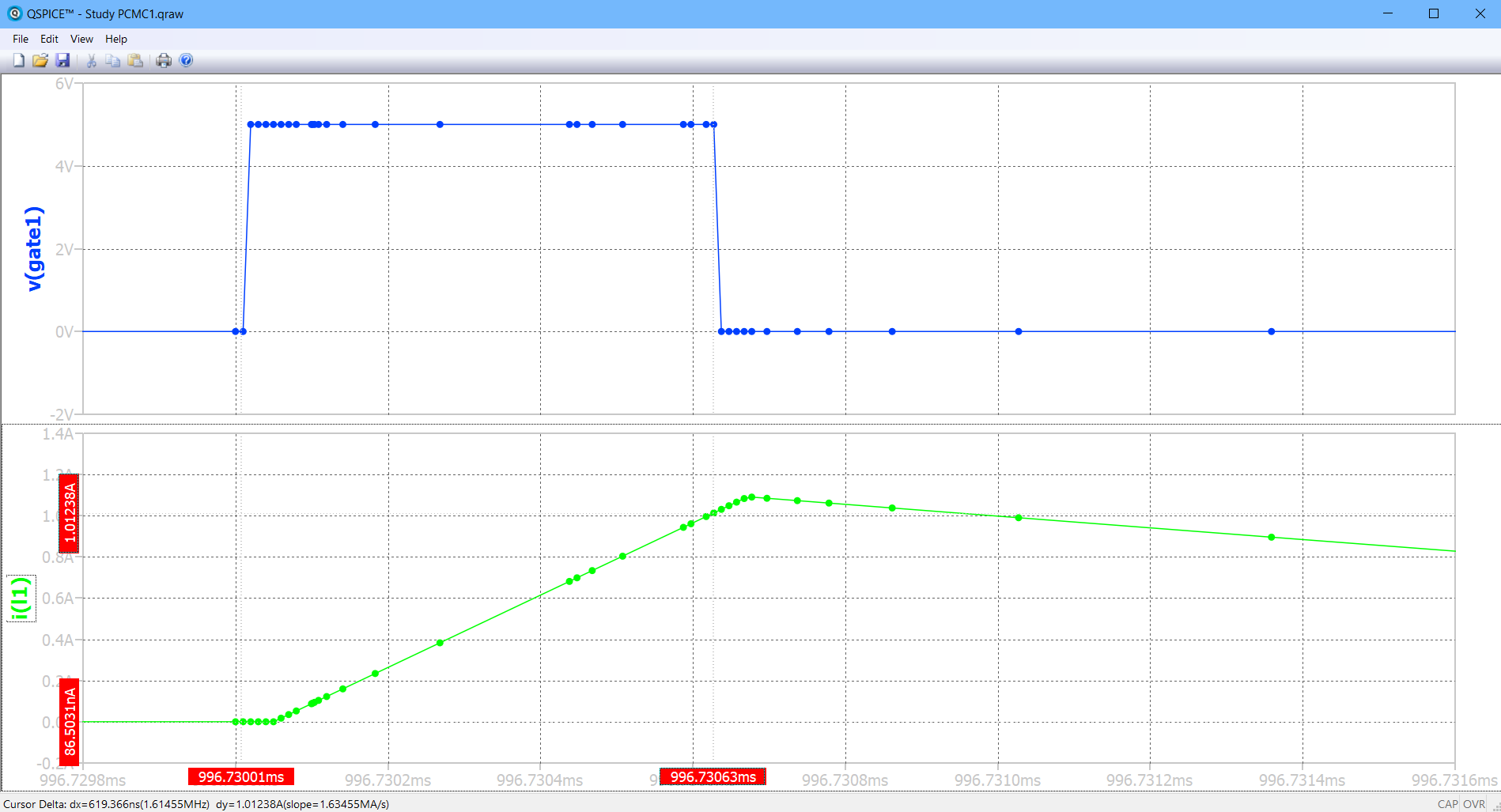Click the Print toolbar icon
Screen dimensions: 1501x812
point(164,60)
